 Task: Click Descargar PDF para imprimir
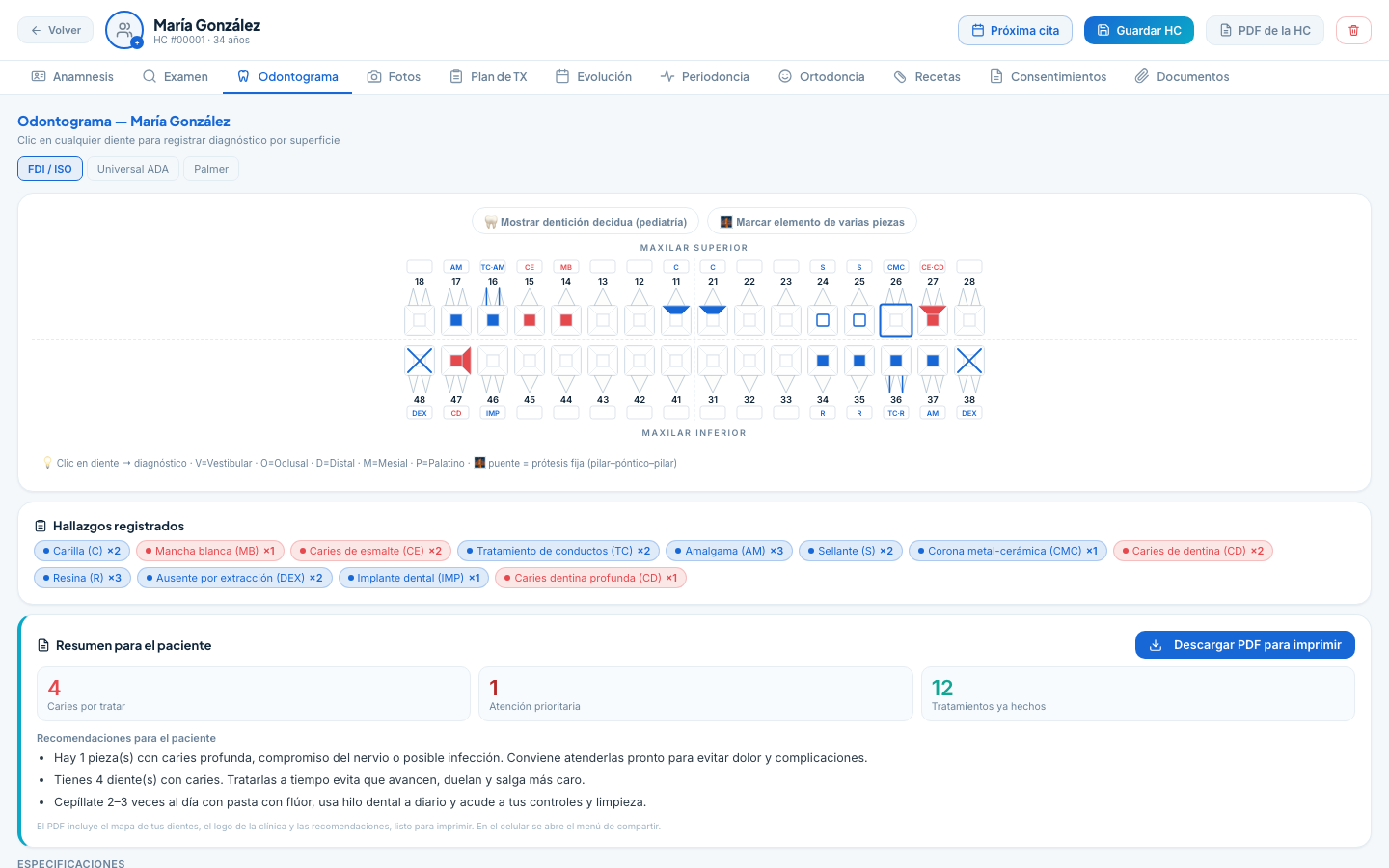[1245, 645]
